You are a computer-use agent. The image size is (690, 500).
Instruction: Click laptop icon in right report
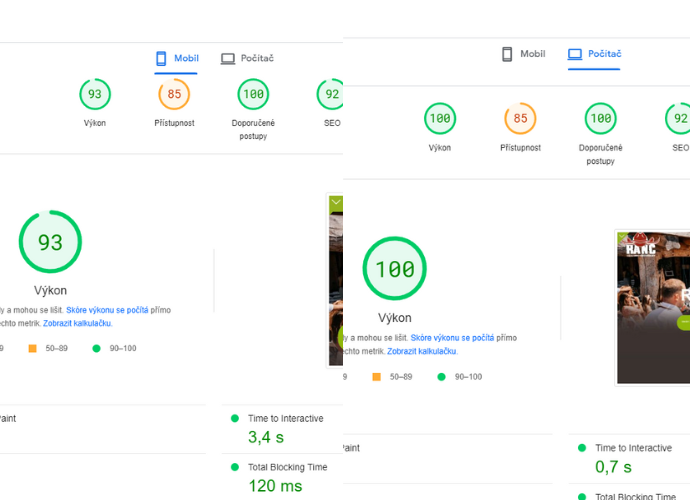(x=575, y=54)
